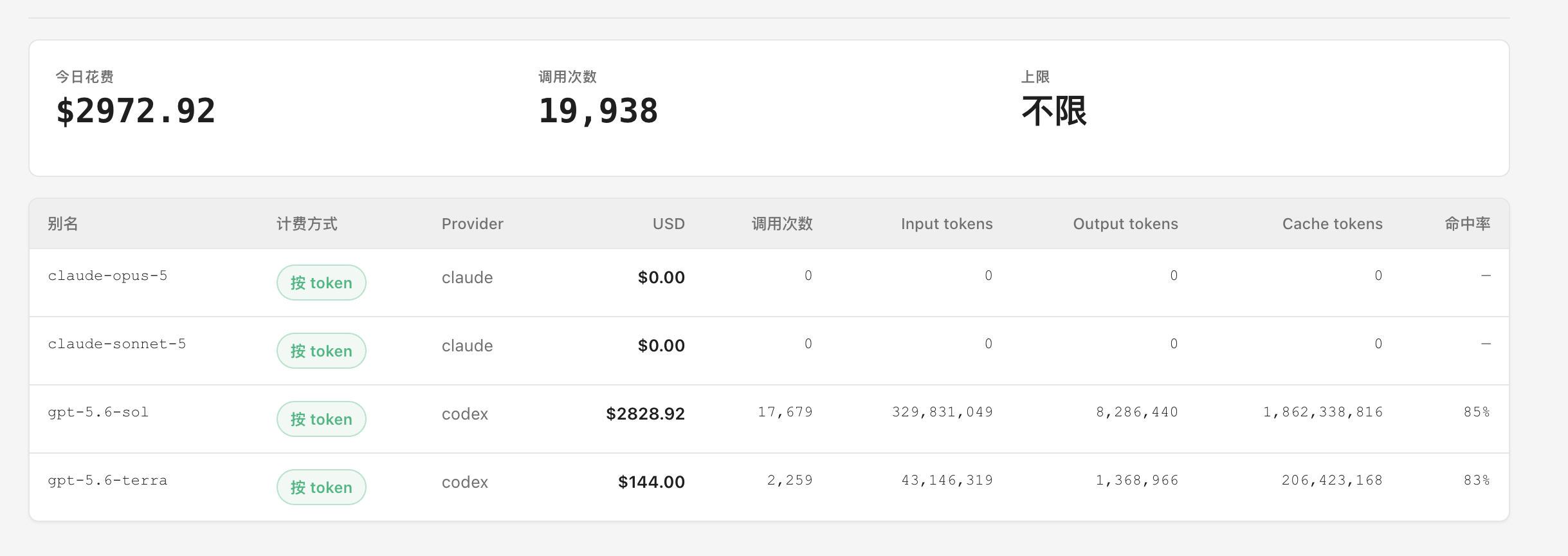The height and width of the screenshot is (556, 1568).
Task: Click the $2972.92 today's spend figure
Action: click(136, 111)
